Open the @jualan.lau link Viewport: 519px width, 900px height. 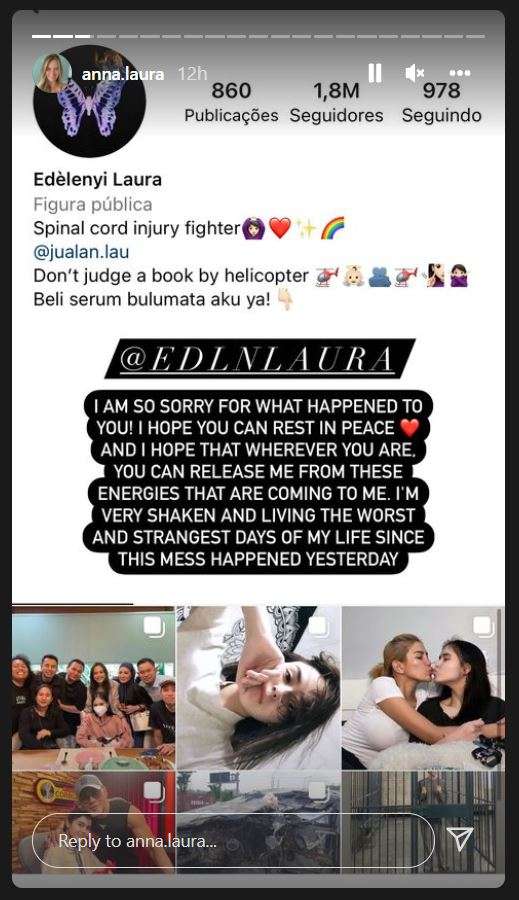pos(81,252)
